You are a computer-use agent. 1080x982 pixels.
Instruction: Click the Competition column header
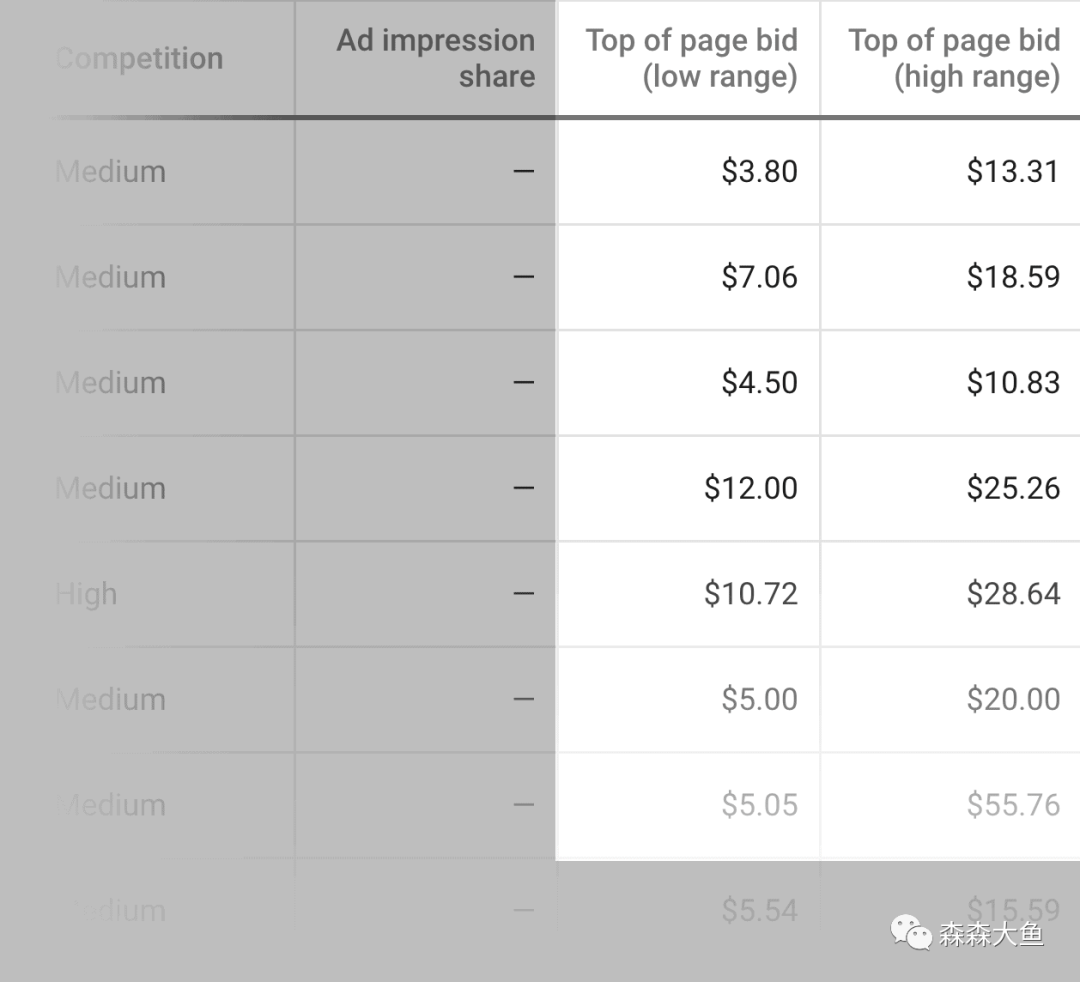tap(140, 58)
